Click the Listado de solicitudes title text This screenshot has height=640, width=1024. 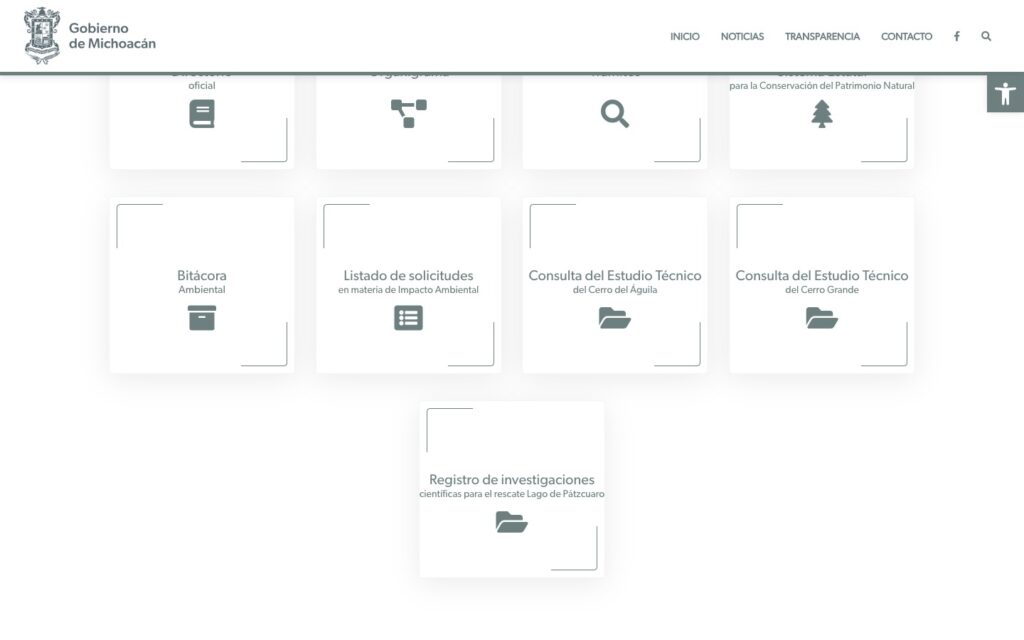408,276
